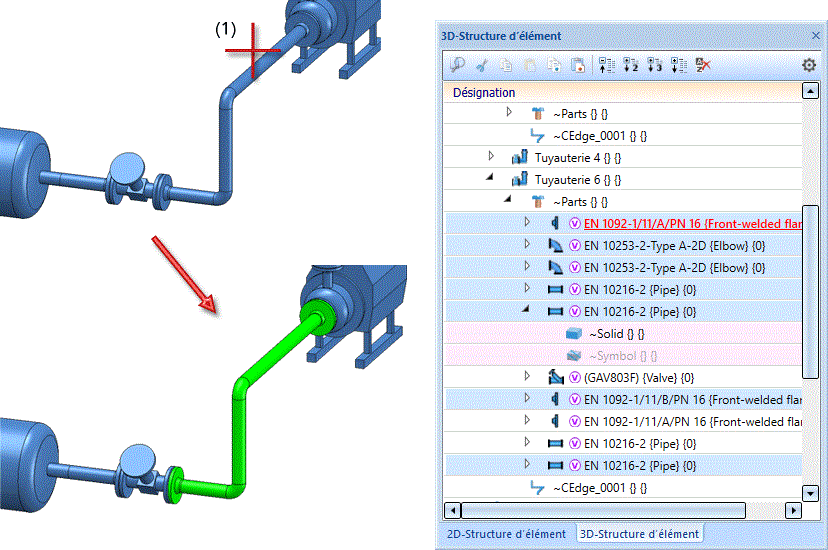Click the Parts icon under Tuyauterie 6

pyautogui.click(x=538, y=202)
